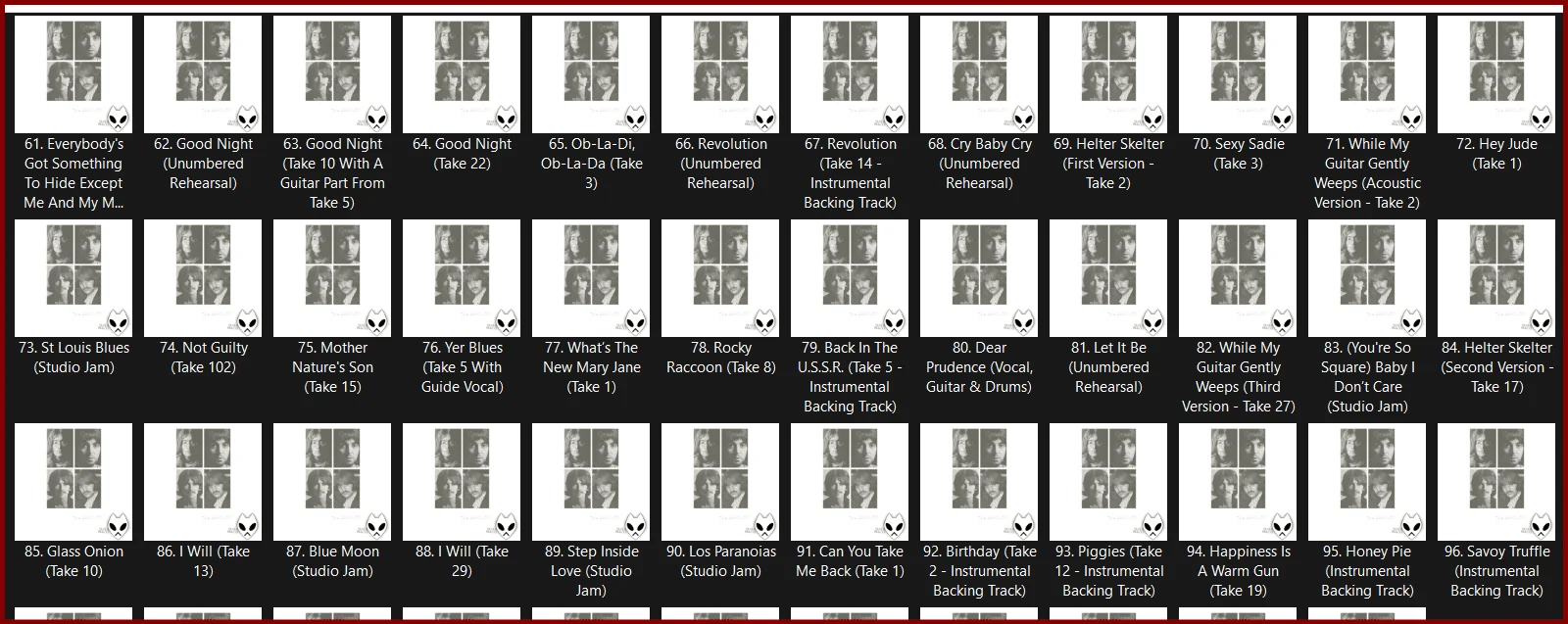Click the title text "72. Hey Jude (Take 1)"
This screenshot has width=1568, height=624.
1496,154
